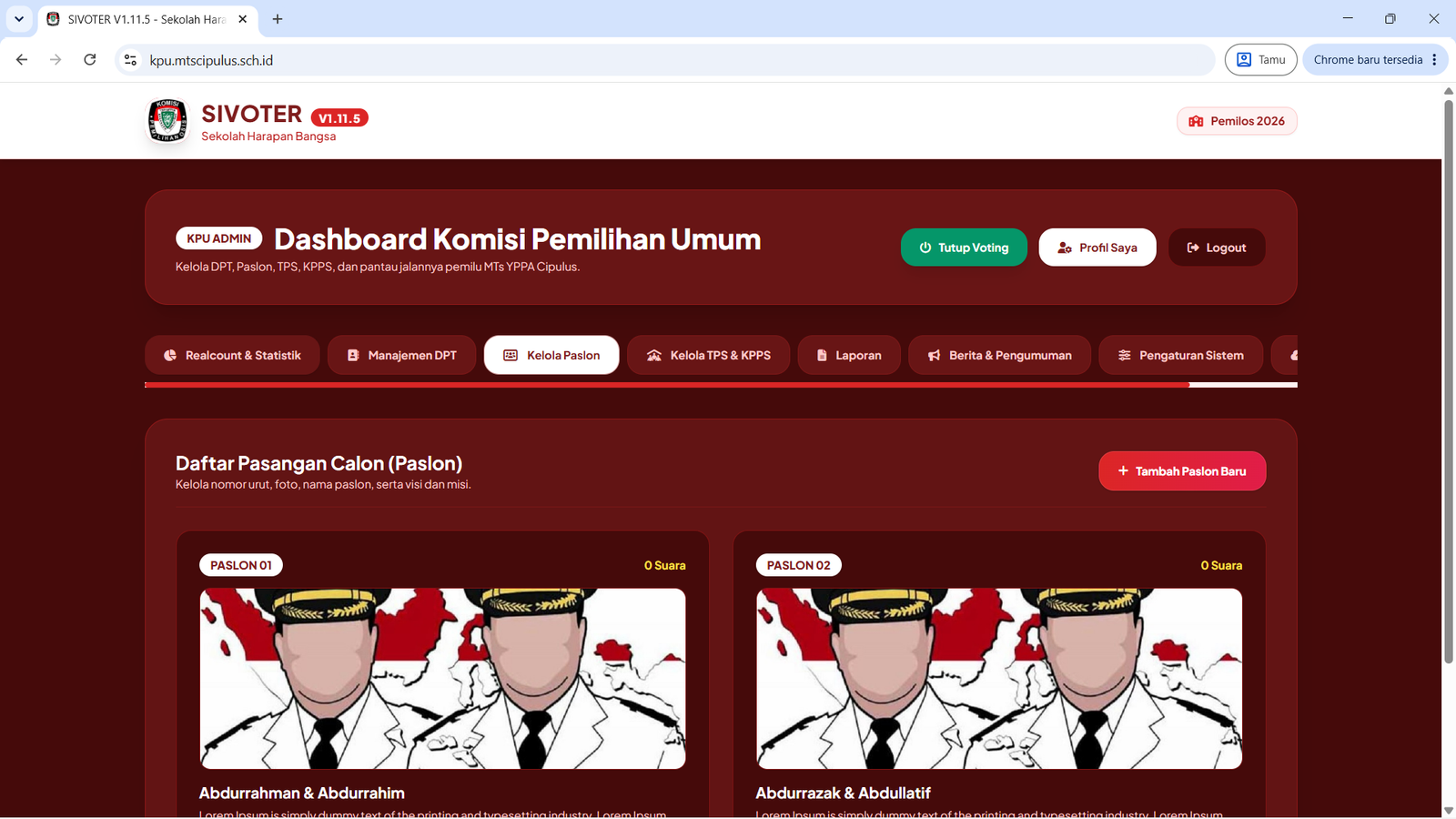Switch to the Manajemen DPT tab
Viewport: 1456px width, 819px height.
click(401, 355)
